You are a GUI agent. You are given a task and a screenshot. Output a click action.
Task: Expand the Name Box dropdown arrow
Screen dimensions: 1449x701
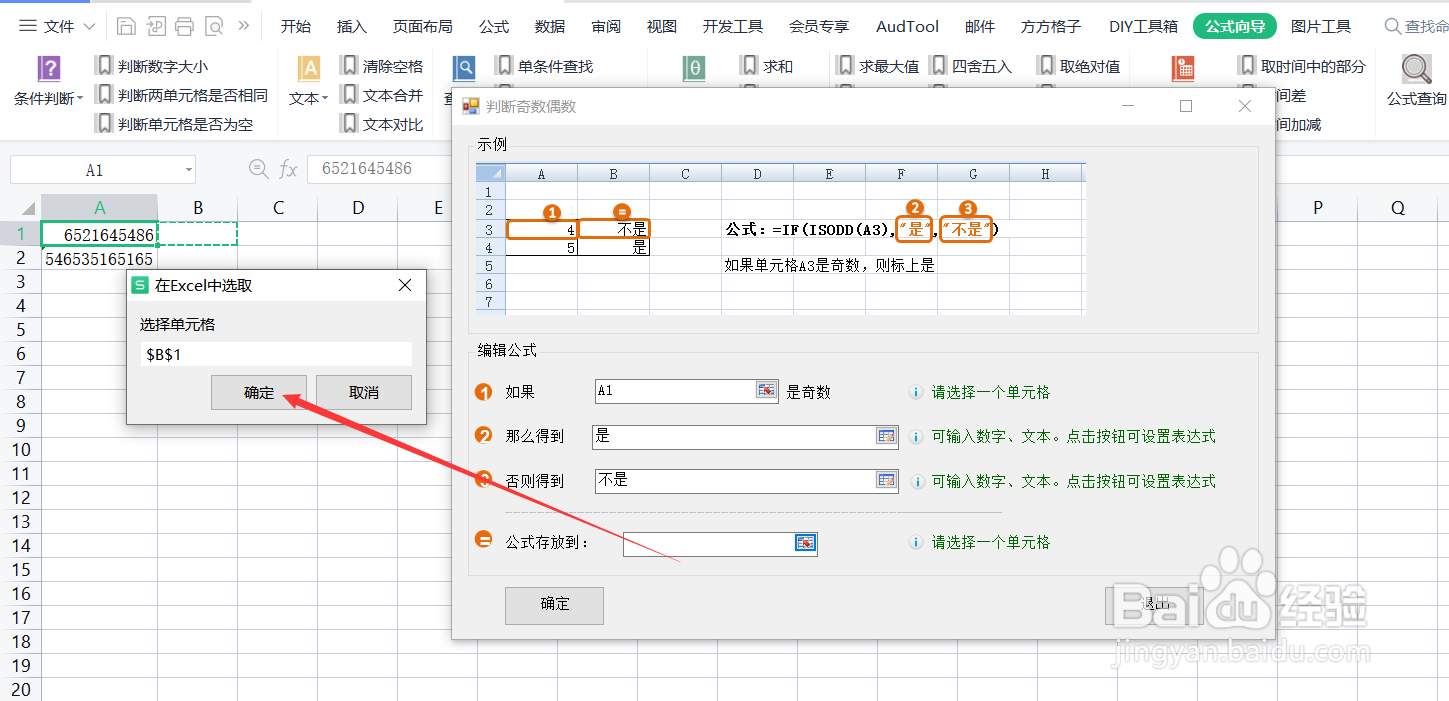189,170
